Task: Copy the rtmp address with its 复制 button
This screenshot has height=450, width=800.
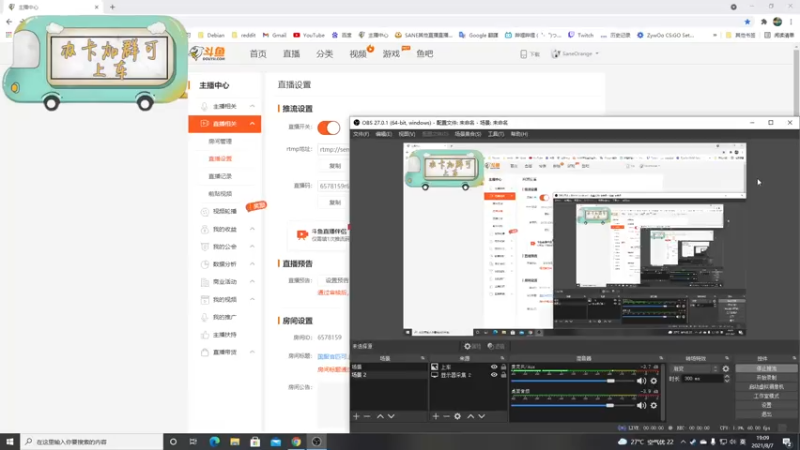Action: (x=335, y=166)
